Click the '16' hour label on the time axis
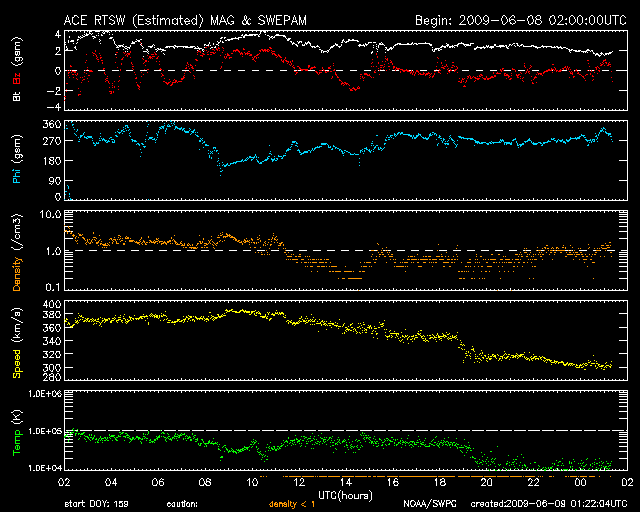The height and width of the screenshot is (512, 640). tap(393, 483)
